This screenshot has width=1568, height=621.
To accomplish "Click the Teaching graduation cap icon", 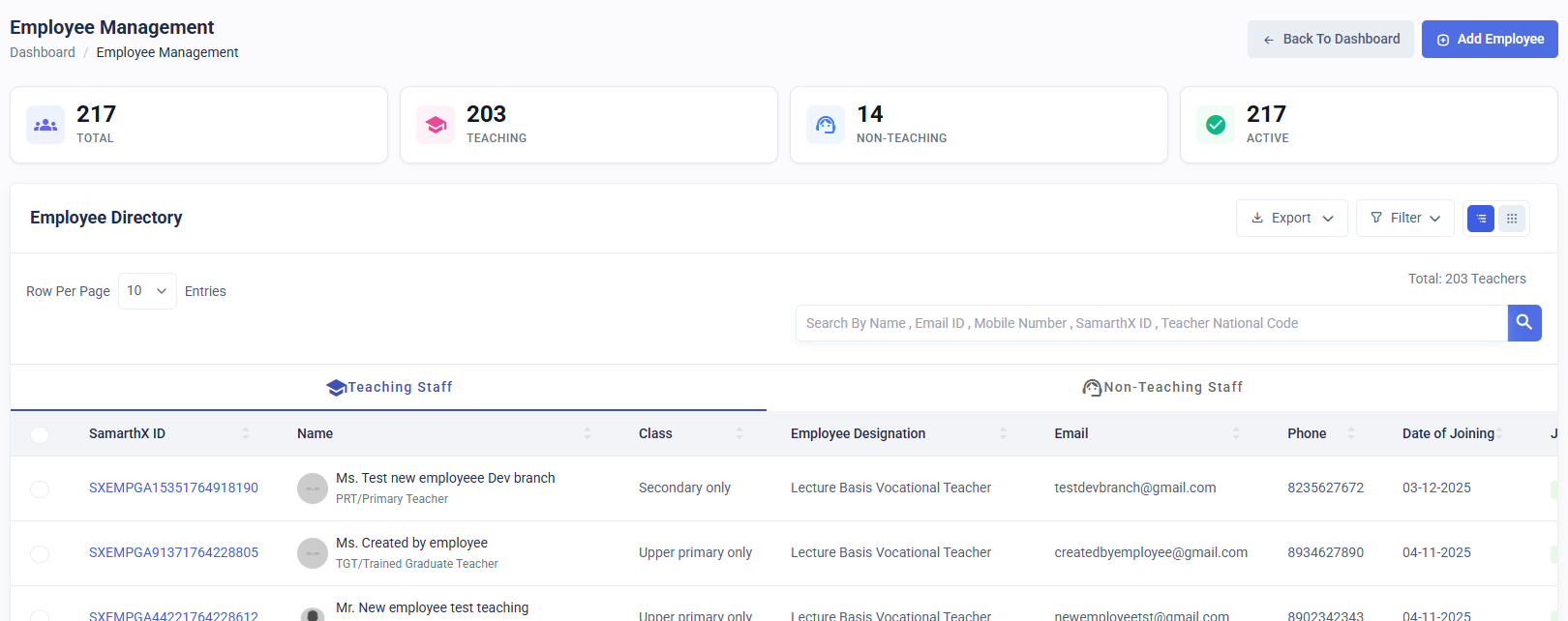I will point(436,125).
